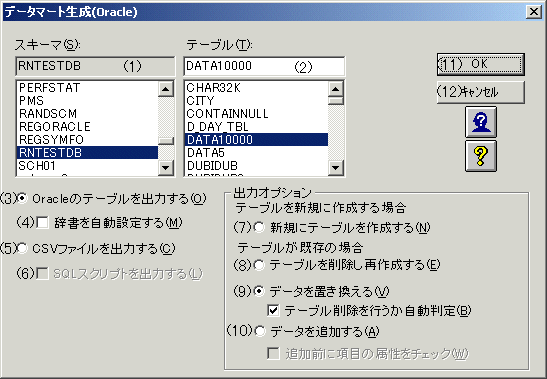Screen dimensions: 547x379
Task: Click table list scroll up arrow
Action: coord(336,89)
